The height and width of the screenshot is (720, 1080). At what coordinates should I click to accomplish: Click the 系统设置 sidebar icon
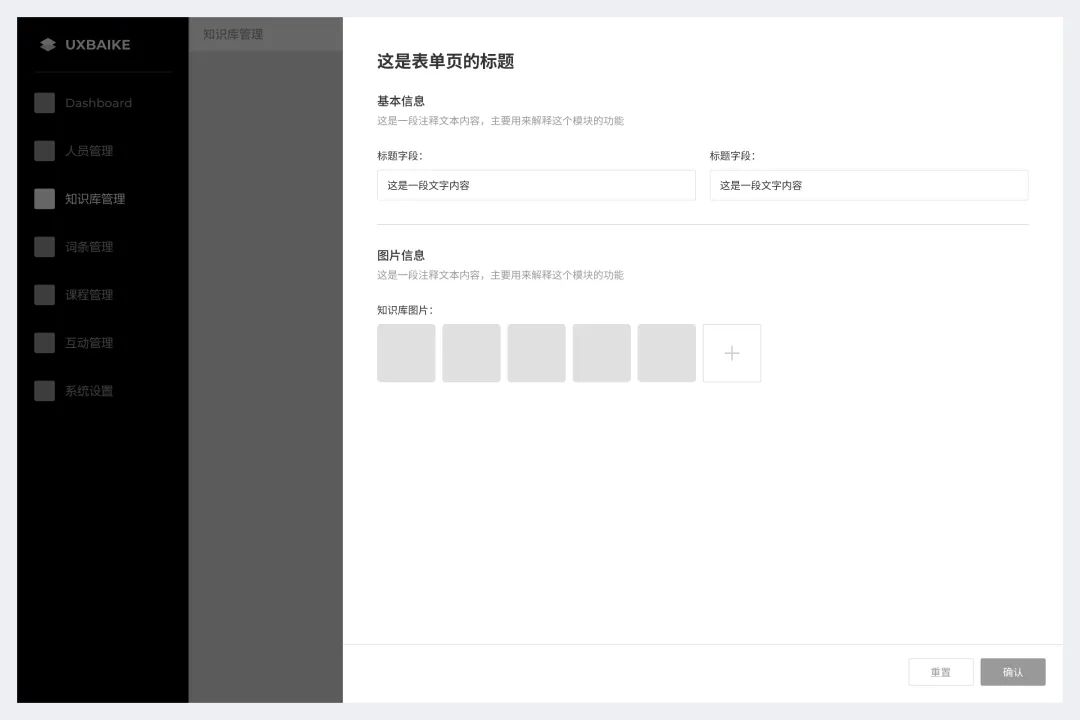(45, 390)
